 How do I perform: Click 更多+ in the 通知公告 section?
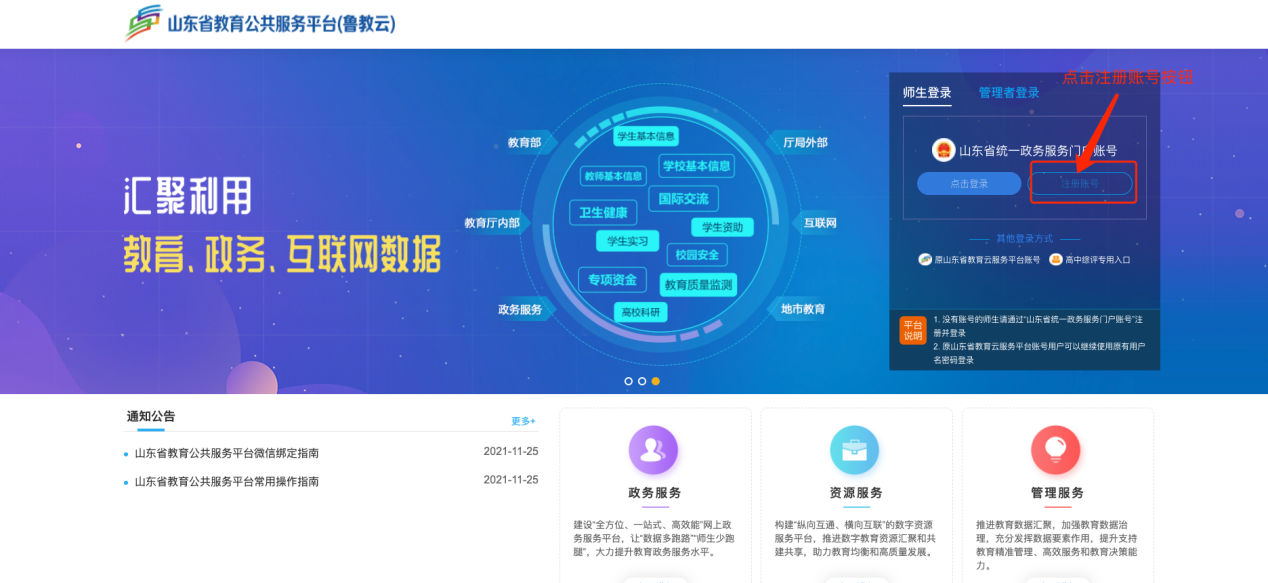coord(524,421)
